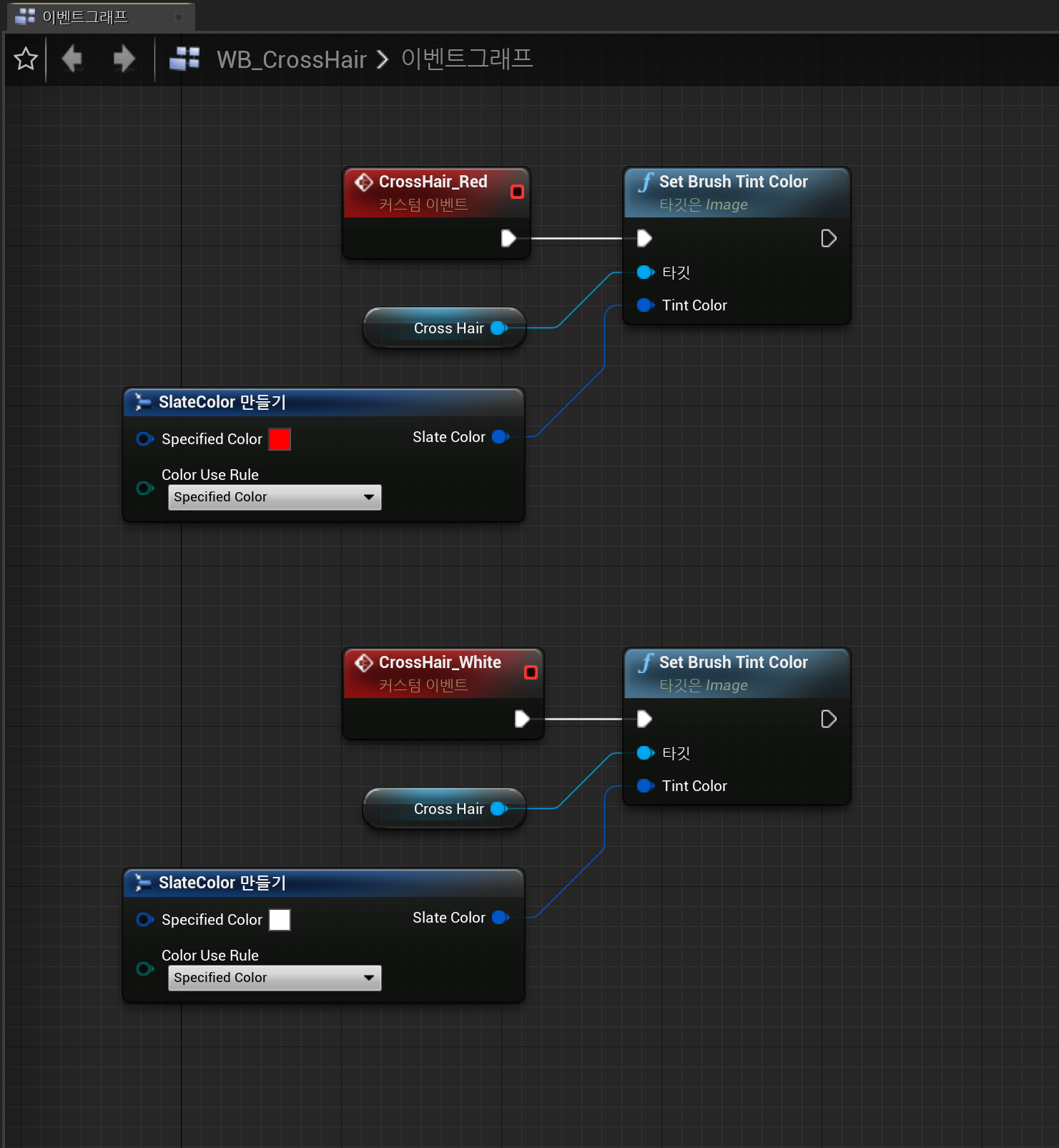Click the Tint Color pin of upper Set Brush node
This screenshot has width=1059, height=1148.
[x=645, y=305]
